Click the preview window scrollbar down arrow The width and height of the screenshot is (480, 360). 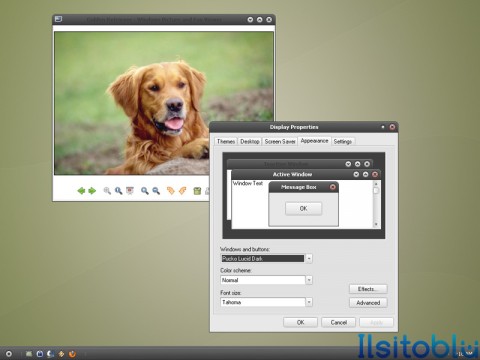click(x=376, y=224)
